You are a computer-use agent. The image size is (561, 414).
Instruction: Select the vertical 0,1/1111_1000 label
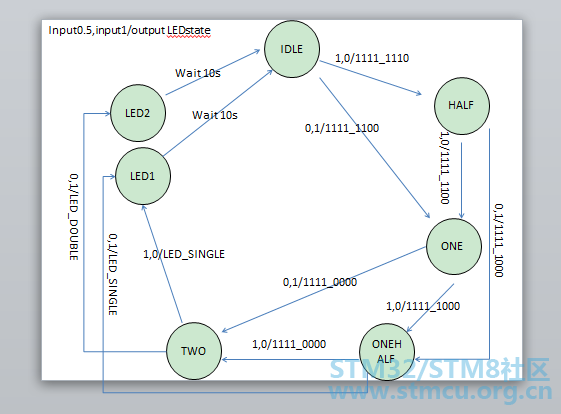pyautogui.click(x=499, y=240)
